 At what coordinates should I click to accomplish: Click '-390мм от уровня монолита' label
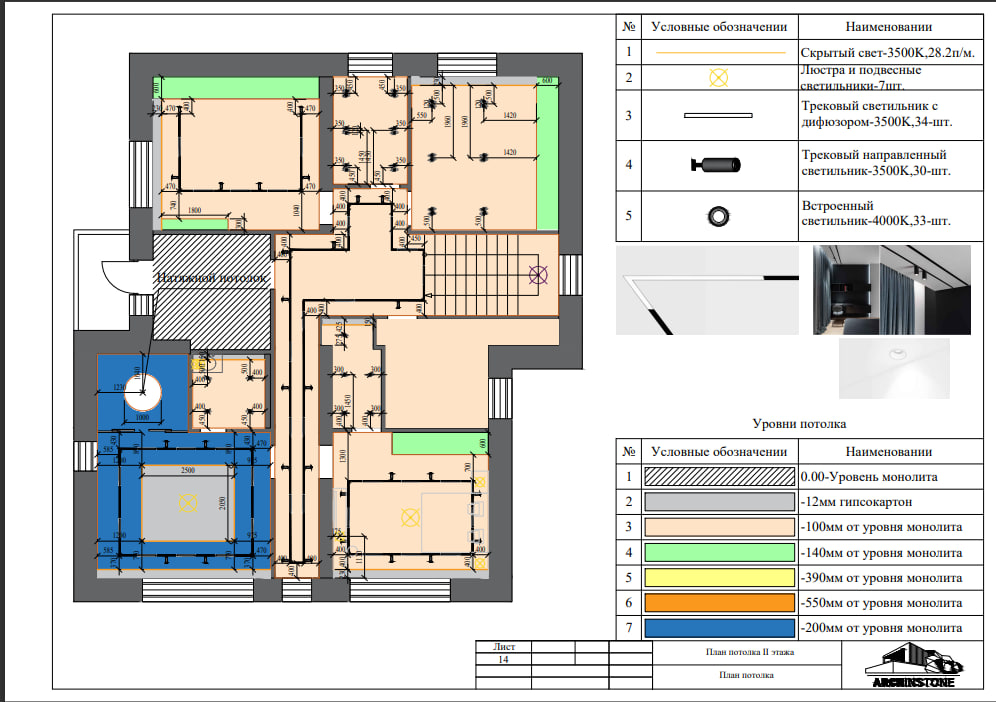[881, 578]
